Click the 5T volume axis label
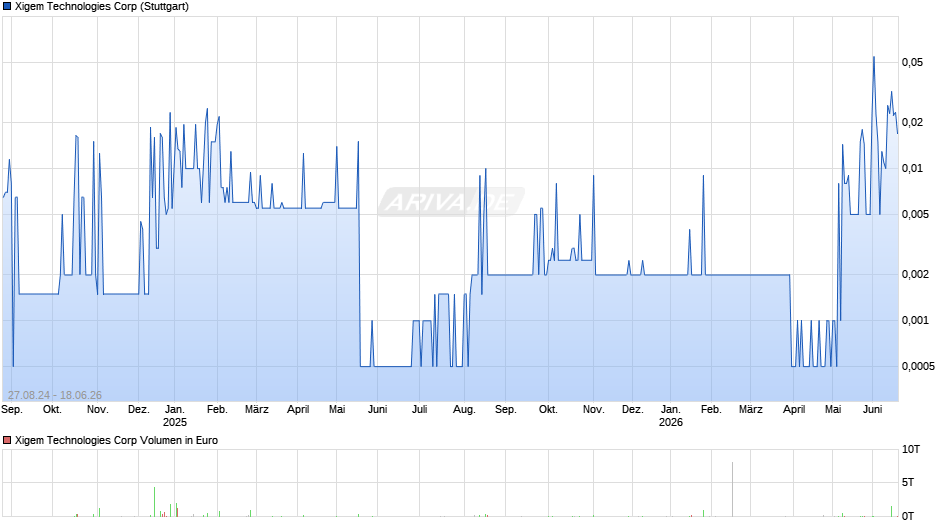Image resolution: width=940 pixels, height=526 pixels. click(x=908, y=482)
